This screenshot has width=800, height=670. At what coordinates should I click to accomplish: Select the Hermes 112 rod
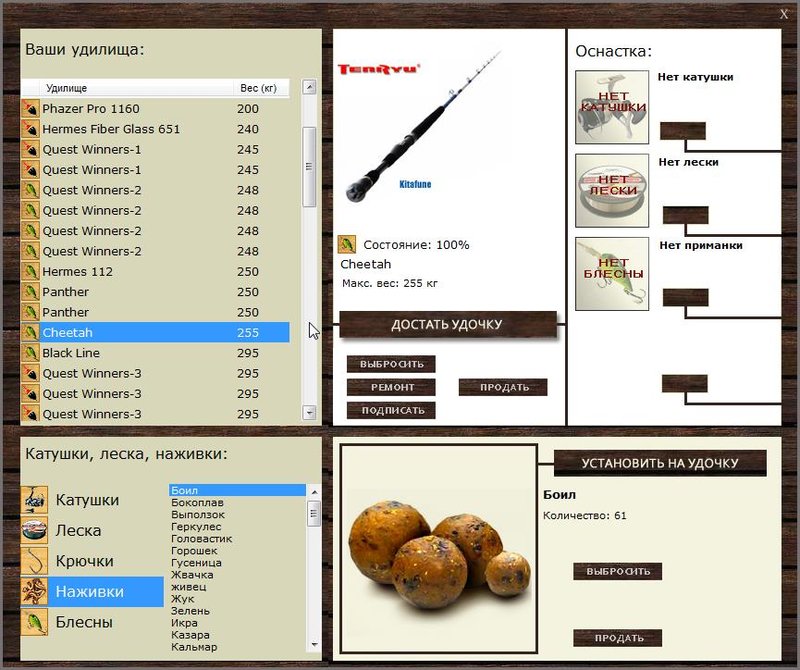(x=156, y=271)
